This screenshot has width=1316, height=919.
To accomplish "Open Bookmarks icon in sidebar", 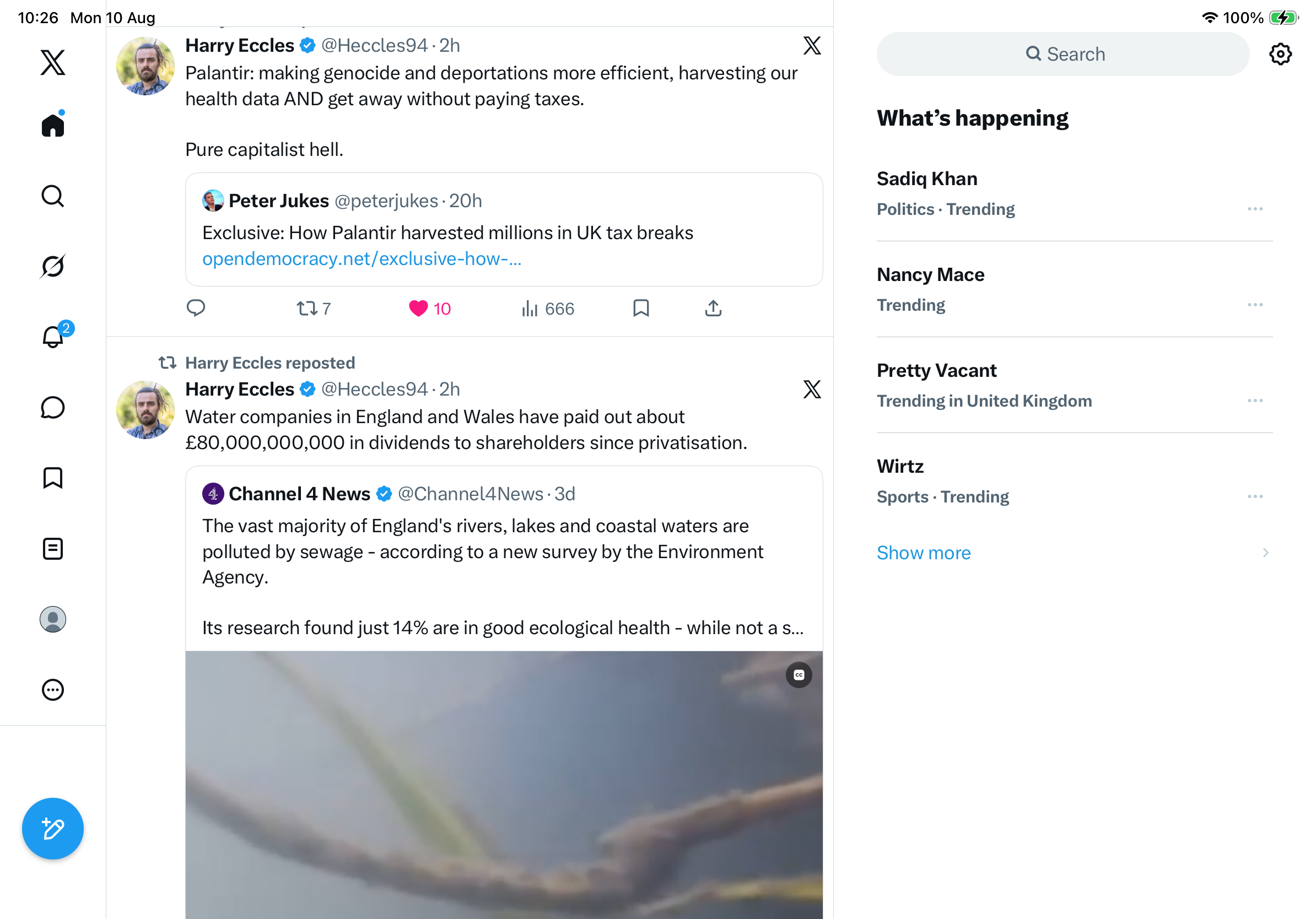I will pyautogui.click(x=53, y=477).
